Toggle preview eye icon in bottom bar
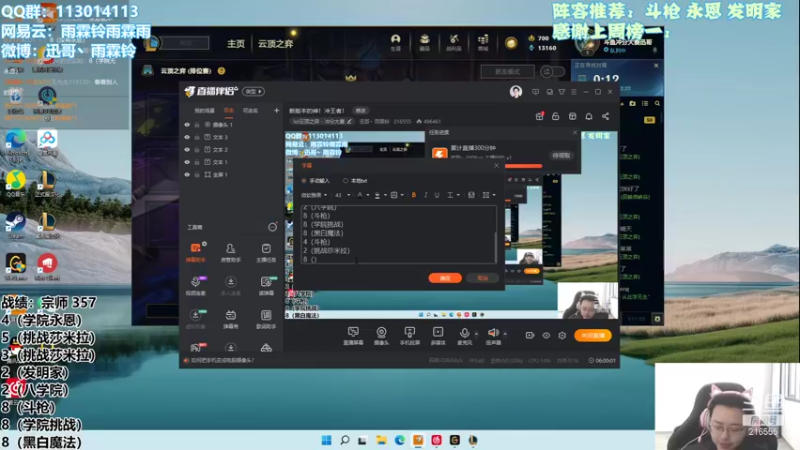The width and height of the screenshot is (800, 450). pos(546,335)
